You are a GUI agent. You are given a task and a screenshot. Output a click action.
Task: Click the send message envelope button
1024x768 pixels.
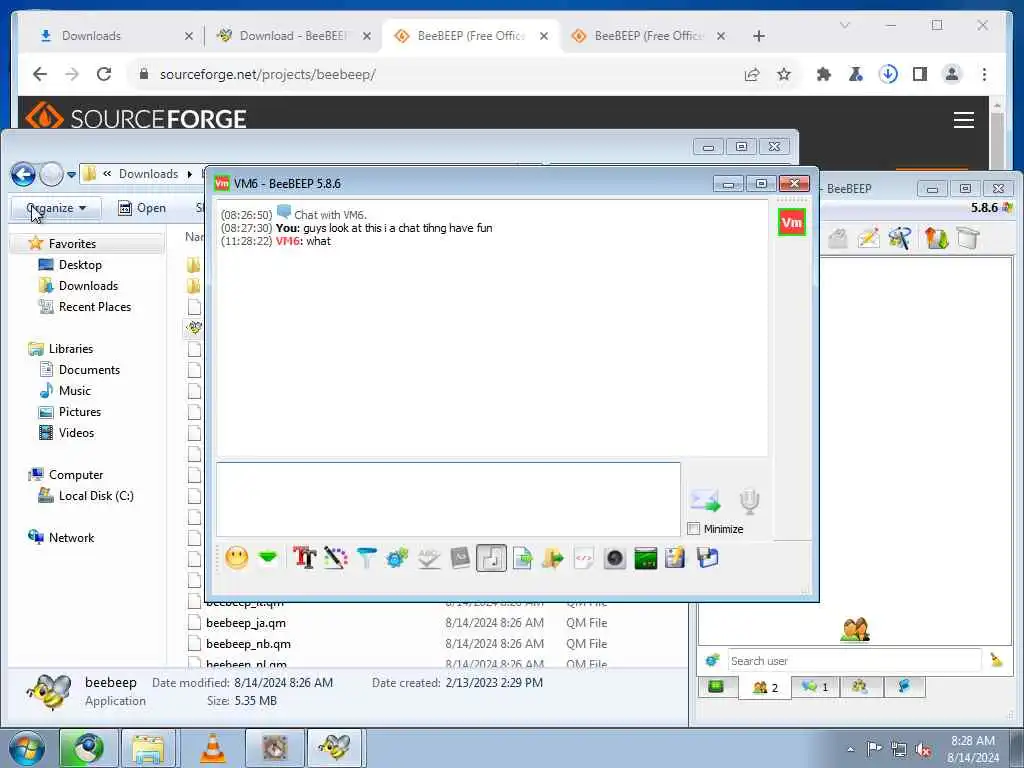(705, 501)
